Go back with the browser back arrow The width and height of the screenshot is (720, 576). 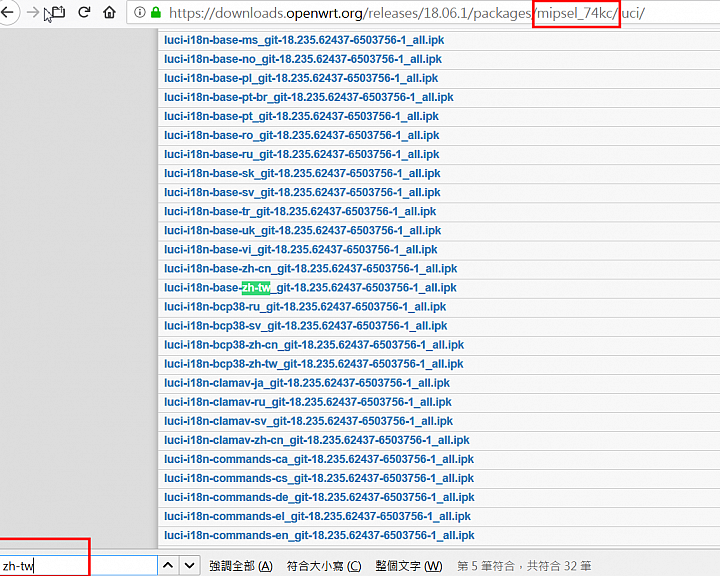click(x=7, y=12)
